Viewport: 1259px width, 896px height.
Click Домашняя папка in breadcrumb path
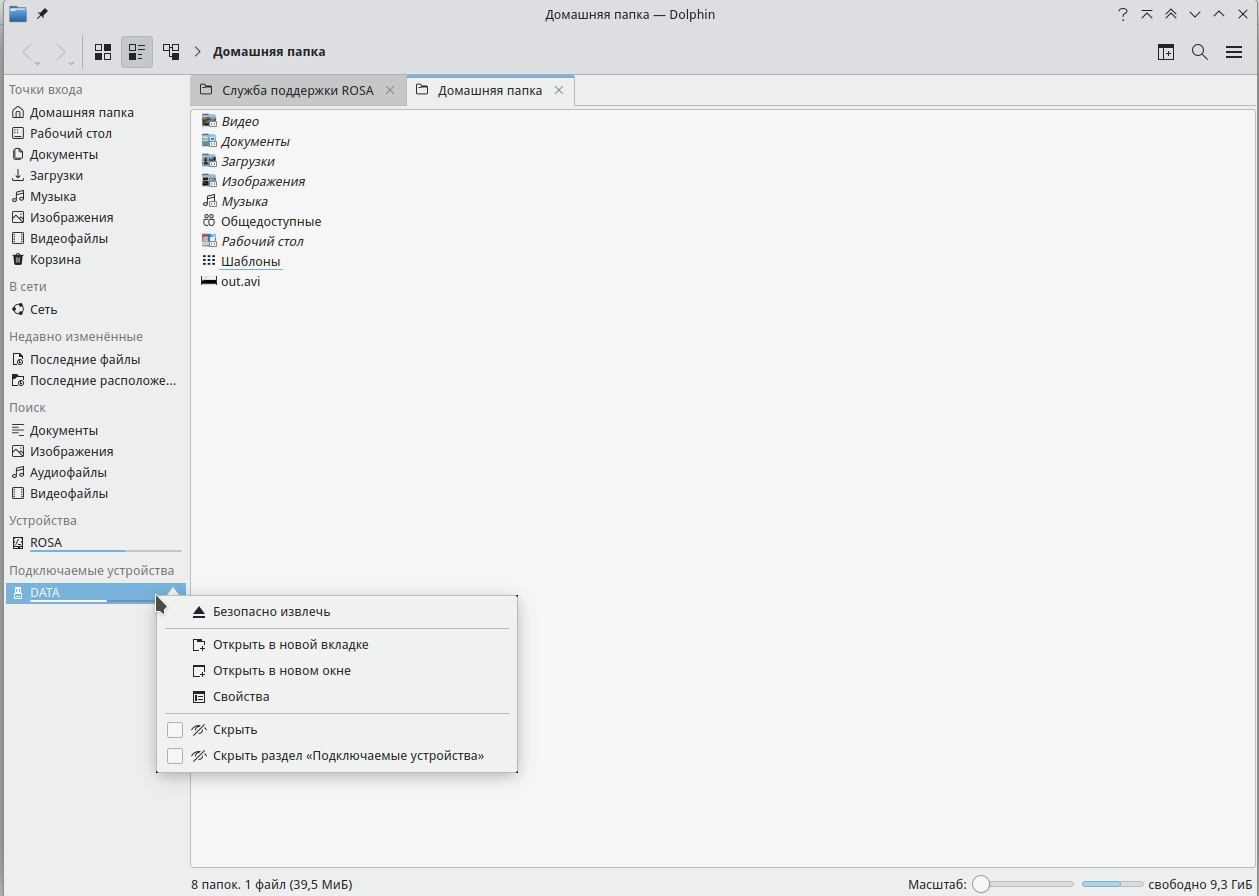coord(269,52)
